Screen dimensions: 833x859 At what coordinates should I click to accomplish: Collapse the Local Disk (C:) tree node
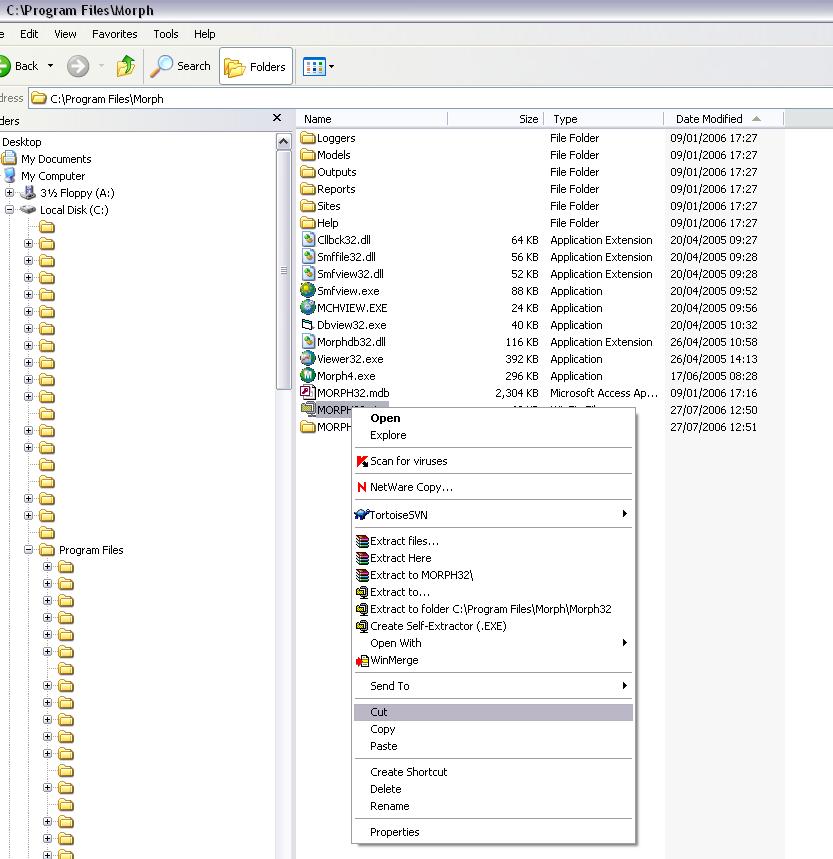(x=10, y=210)
